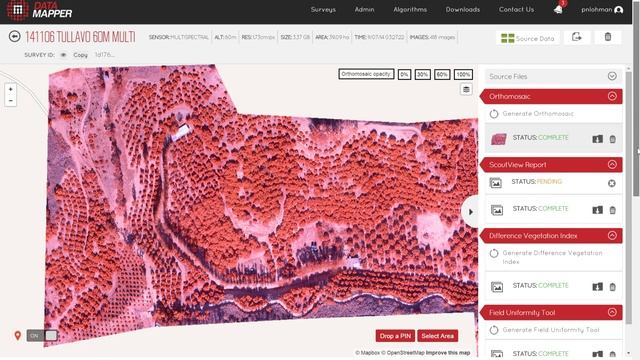Download the Difference Vegetation Index result
640x360 pixels.
(x=598, y=287)
